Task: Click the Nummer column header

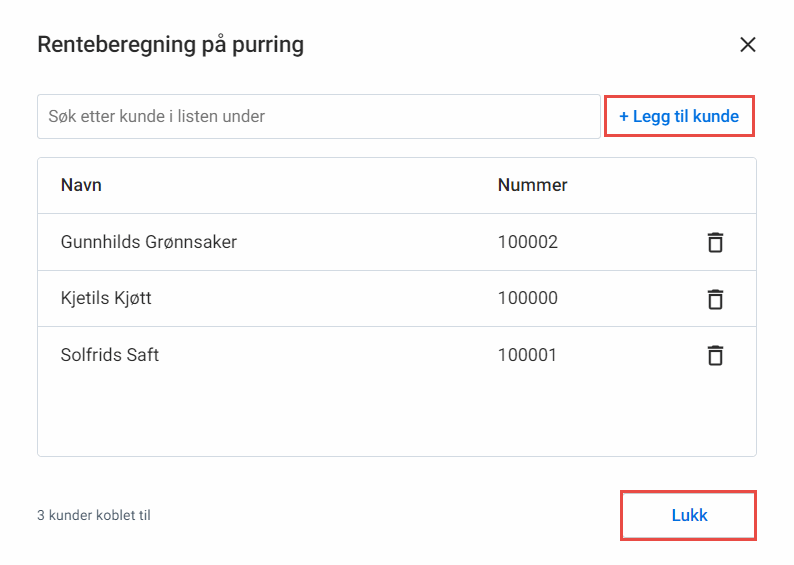Action: pos(532,185)
